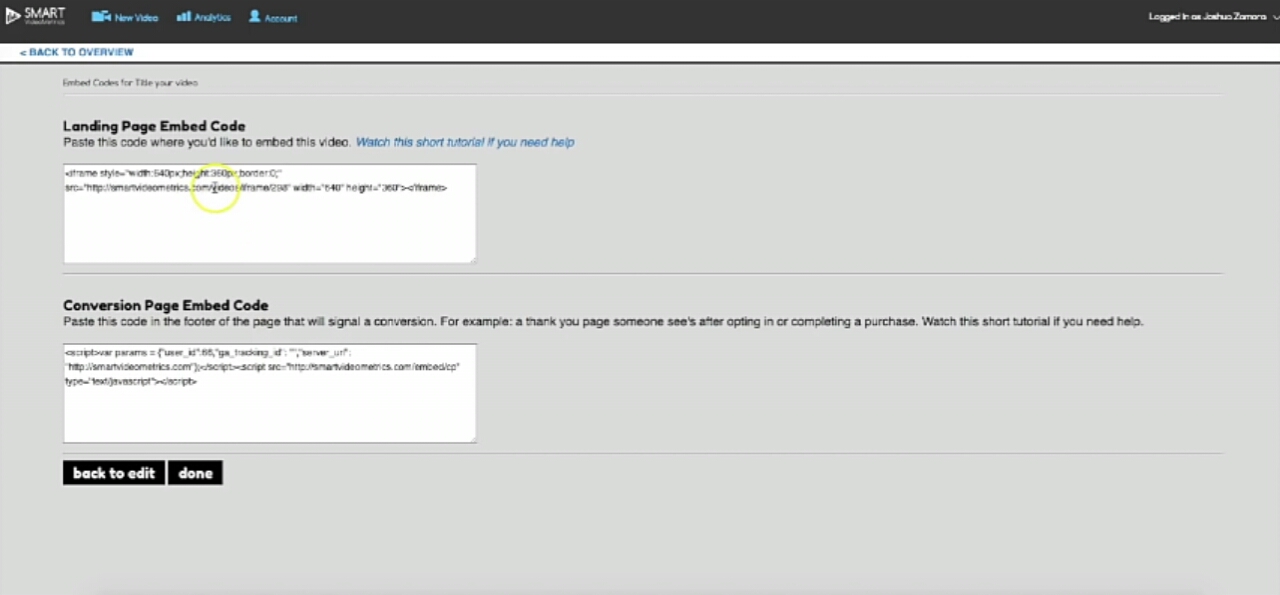This screenshot has width=1280, height=595.
Task: Click the 'Landing Page Embed Code' heading
Action: (x=154, y=126)
